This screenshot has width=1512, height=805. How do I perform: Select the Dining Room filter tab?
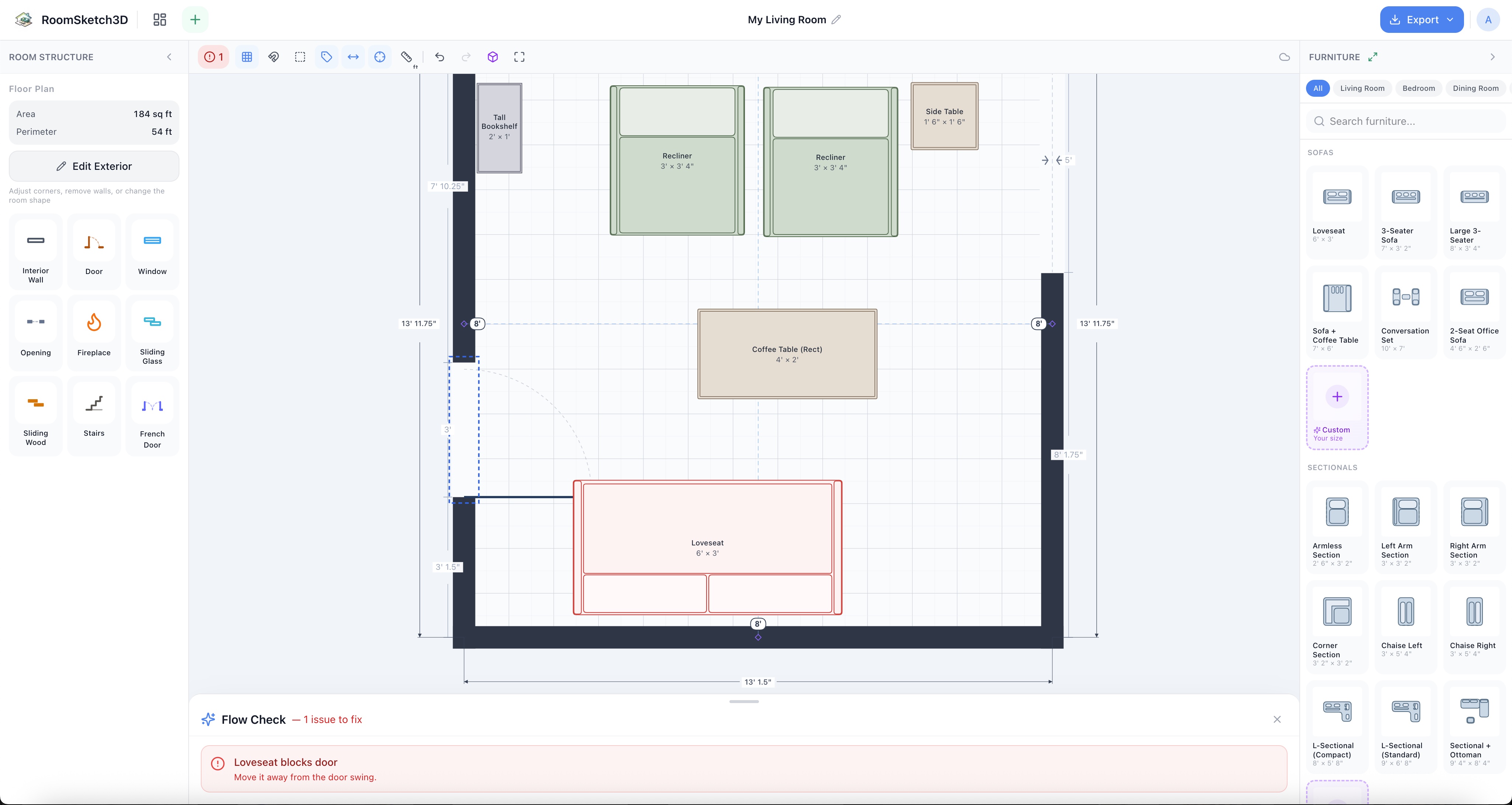coord(1475,88)
